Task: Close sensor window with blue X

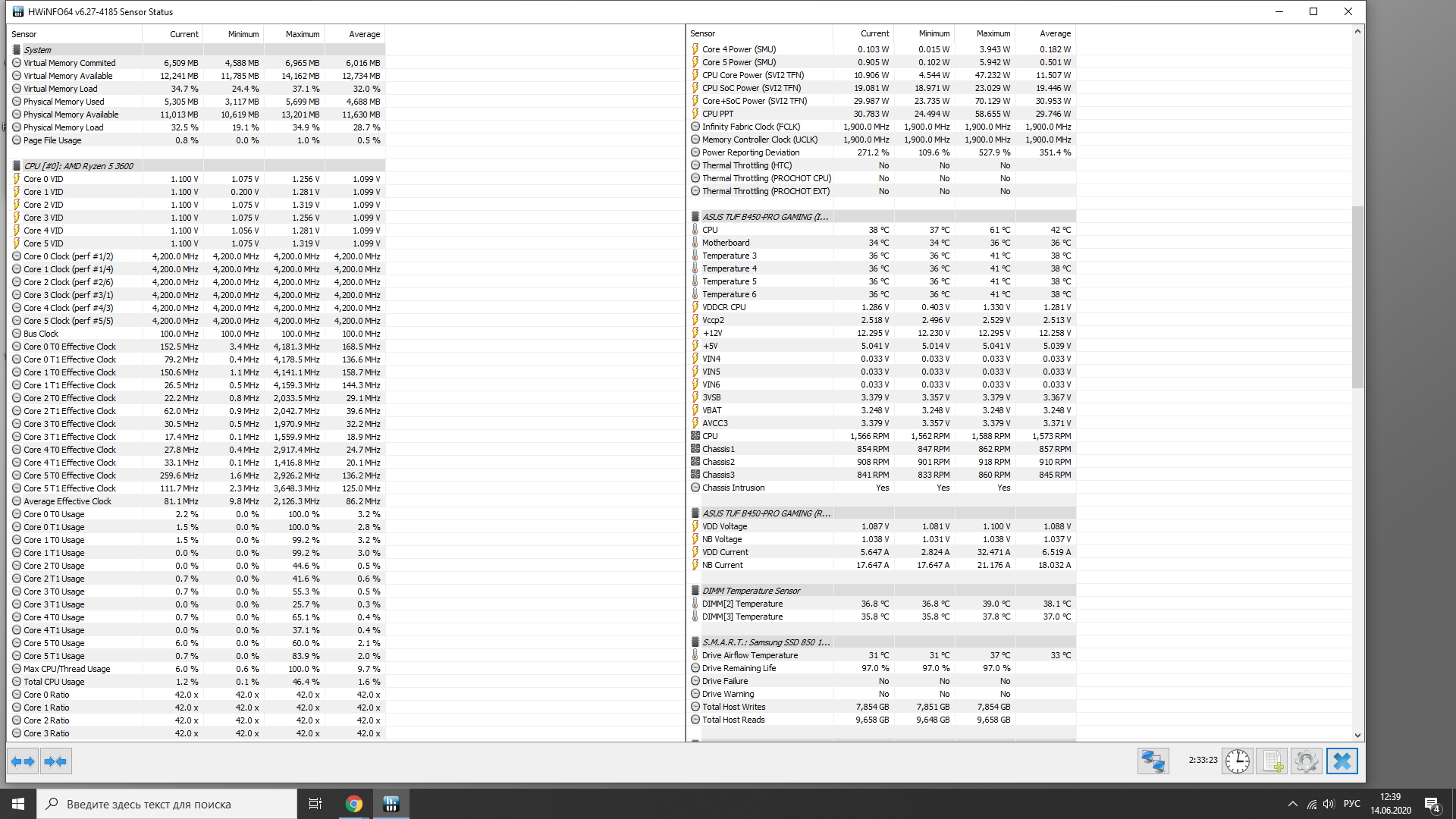Action: tap(1341, 761)
